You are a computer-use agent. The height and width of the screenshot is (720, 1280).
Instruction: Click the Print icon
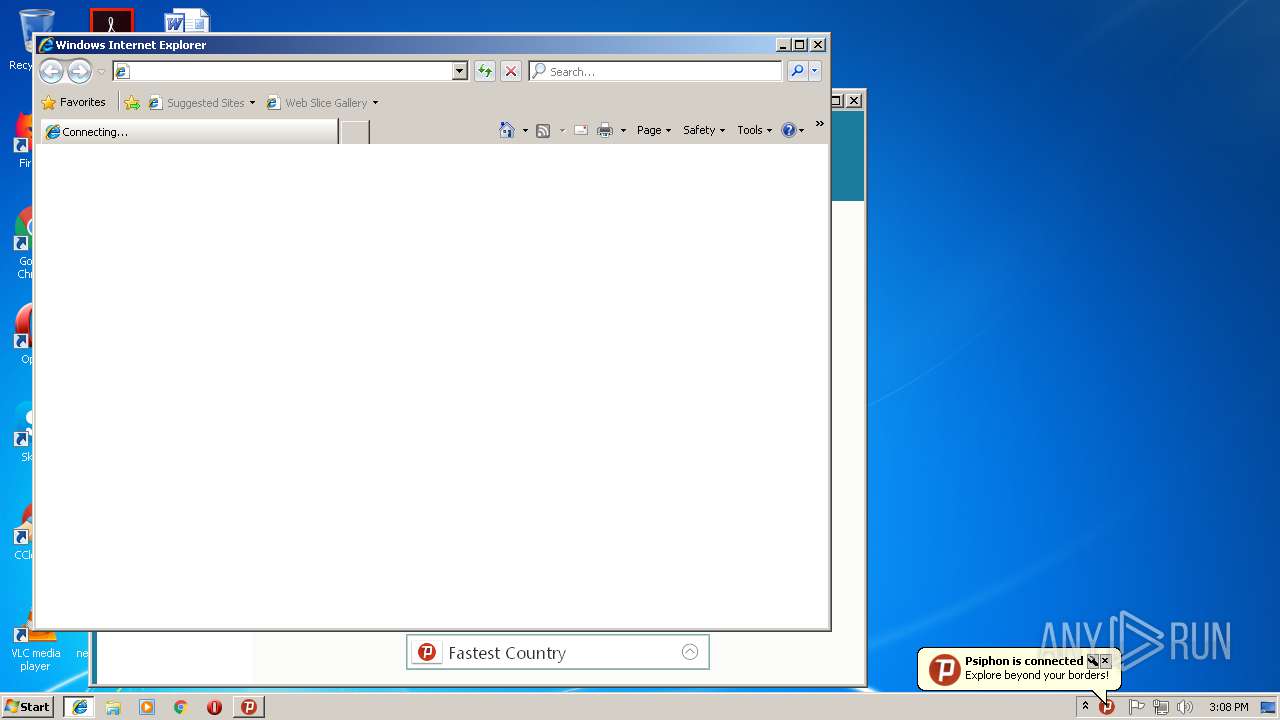click(605, 130)
